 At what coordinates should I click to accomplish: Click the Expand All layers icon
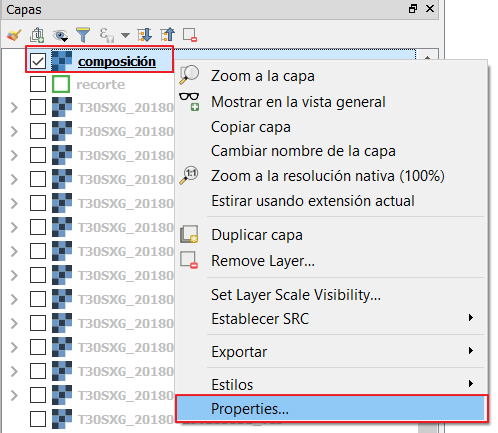(x=145, y=35)
